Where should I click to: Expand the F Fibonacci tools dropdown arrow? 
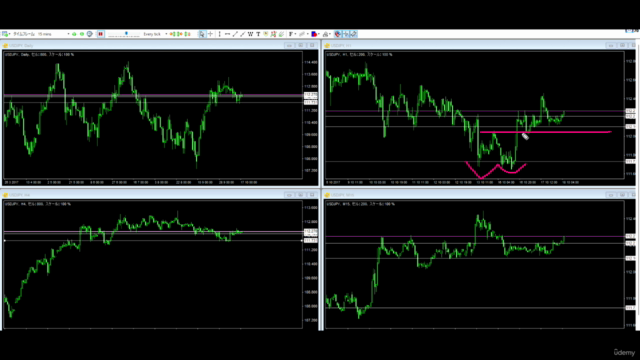click(x=295, y=34)
